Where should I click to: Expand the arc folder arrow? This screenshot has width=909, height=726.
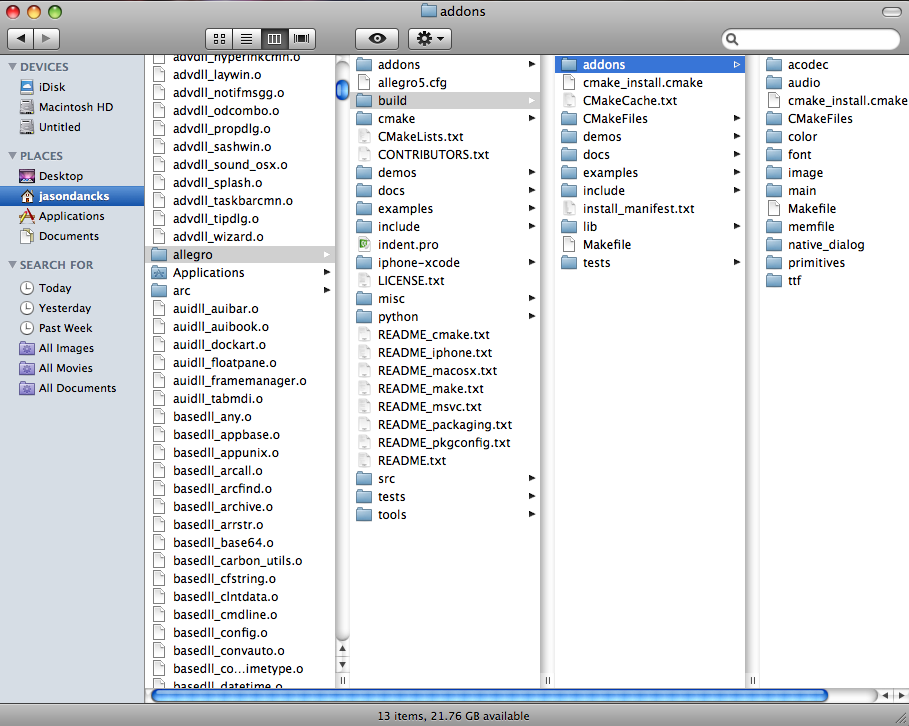click(327, 290)
